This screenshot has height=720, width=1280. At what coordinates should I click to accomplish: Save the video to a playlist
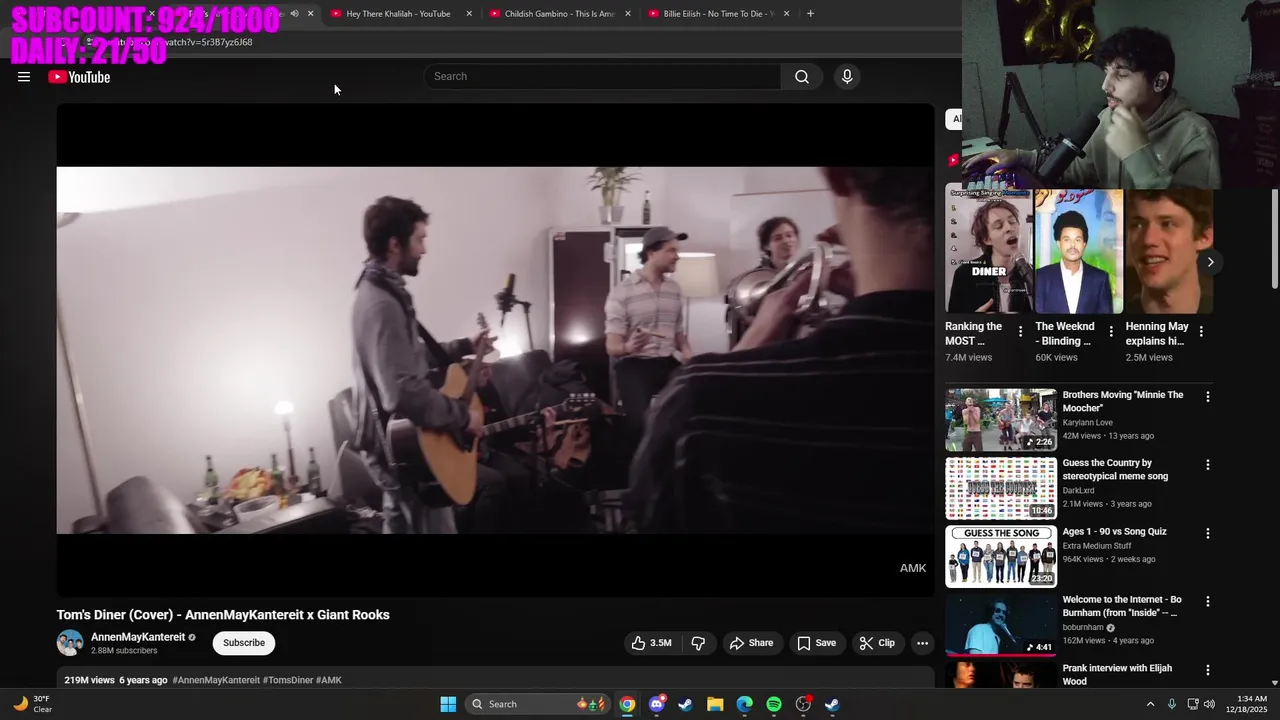tap(816, 643)
